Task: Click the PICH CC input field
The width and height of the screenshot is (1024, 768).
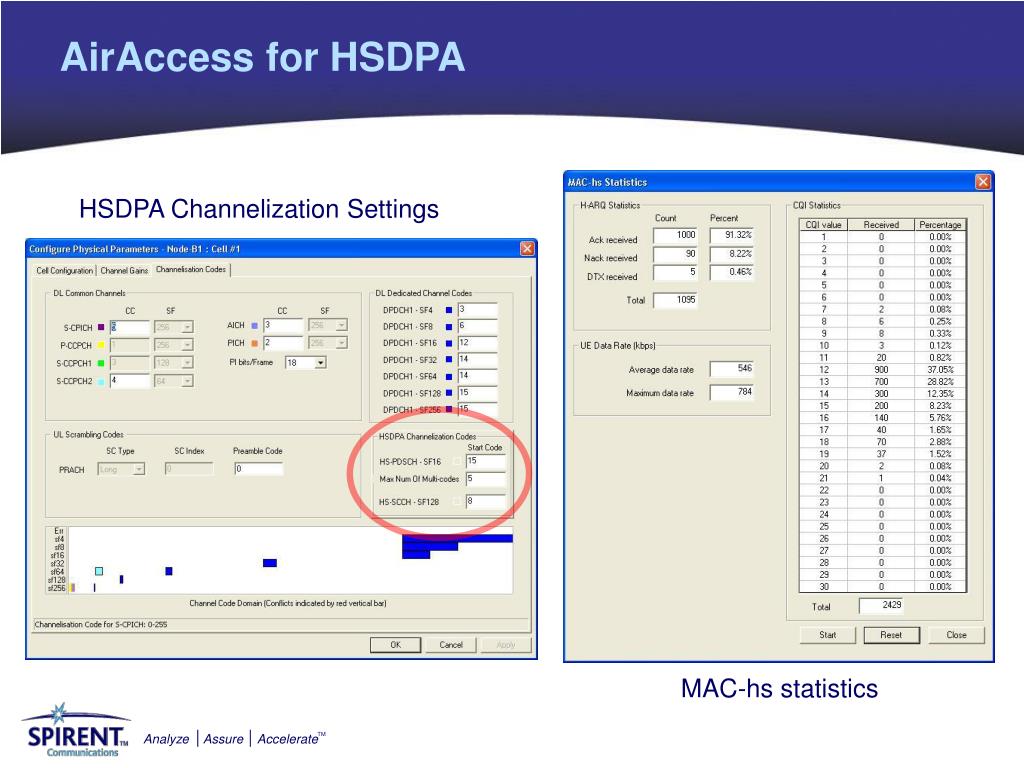Action: tap(283, 343)
